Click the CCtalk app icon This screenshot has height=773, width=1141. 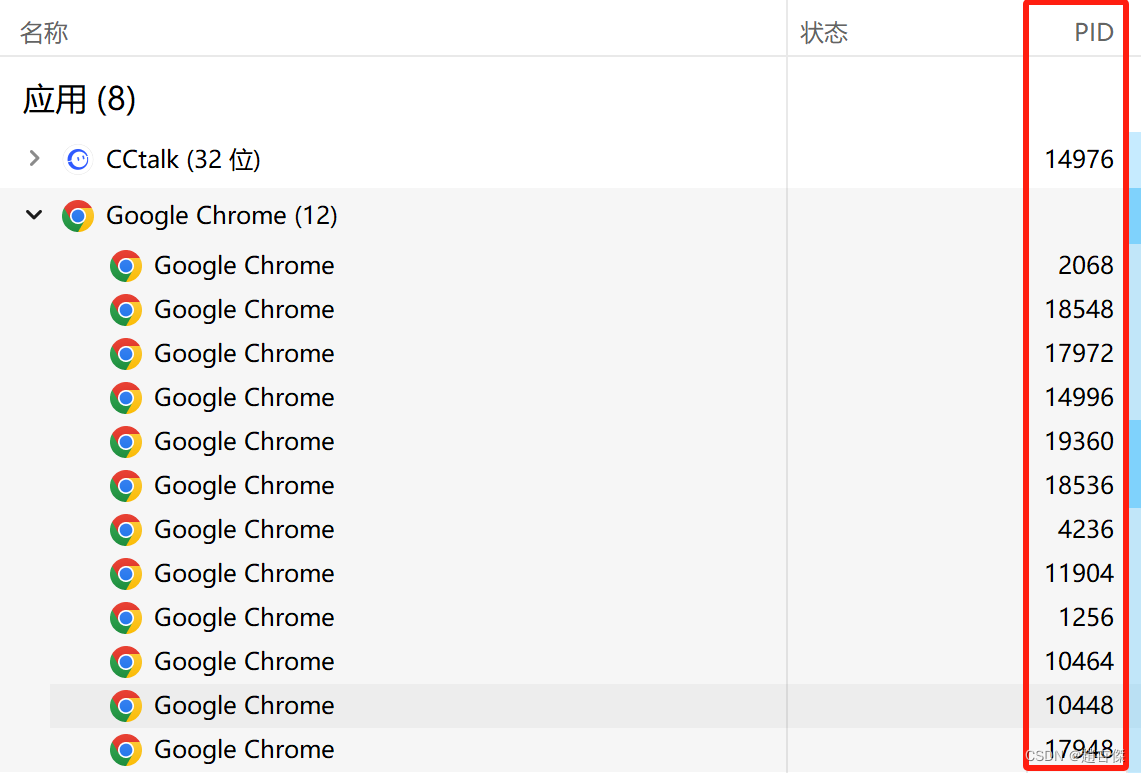pyautogui.click(x=77, y=159)
